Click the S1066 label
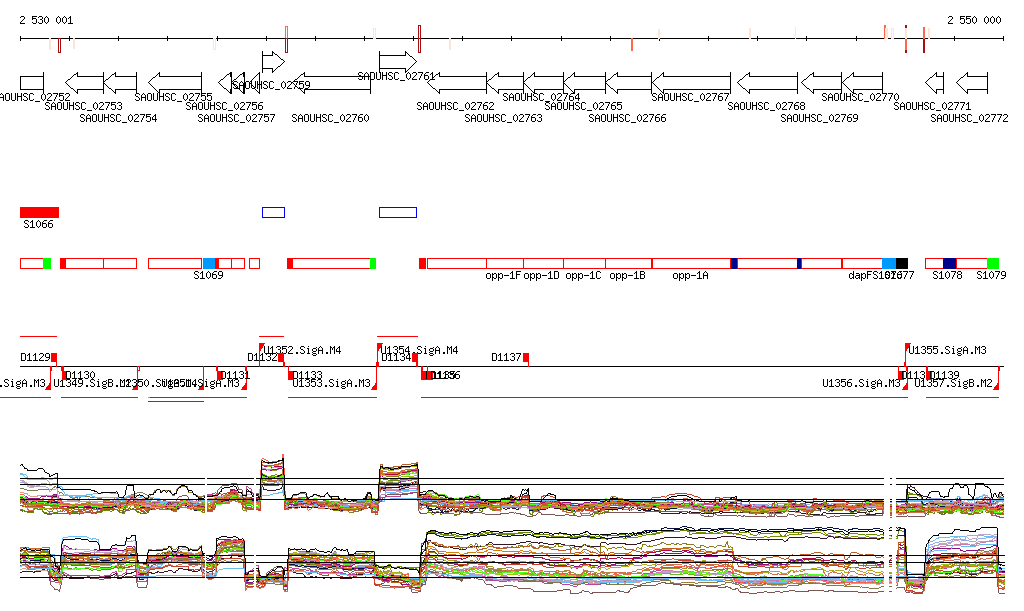 click(39, 225)
